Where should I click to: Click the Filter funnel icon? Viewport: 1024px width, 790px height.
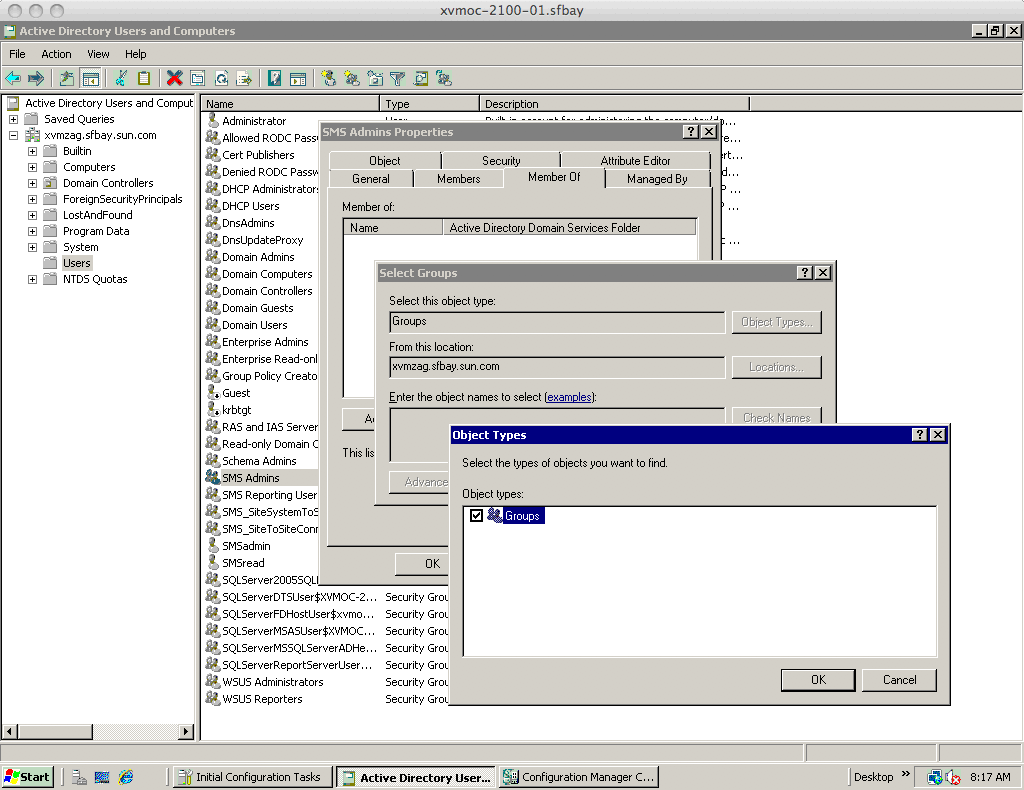pyautogui.click(x=397, y=78)
